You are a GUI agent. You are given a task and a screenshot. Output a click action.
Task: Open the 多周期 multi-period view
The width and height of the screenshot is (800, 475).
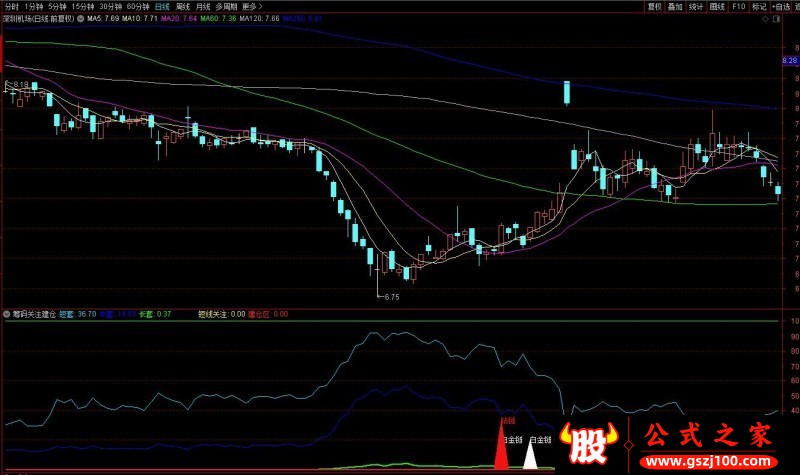pos(226,7)
